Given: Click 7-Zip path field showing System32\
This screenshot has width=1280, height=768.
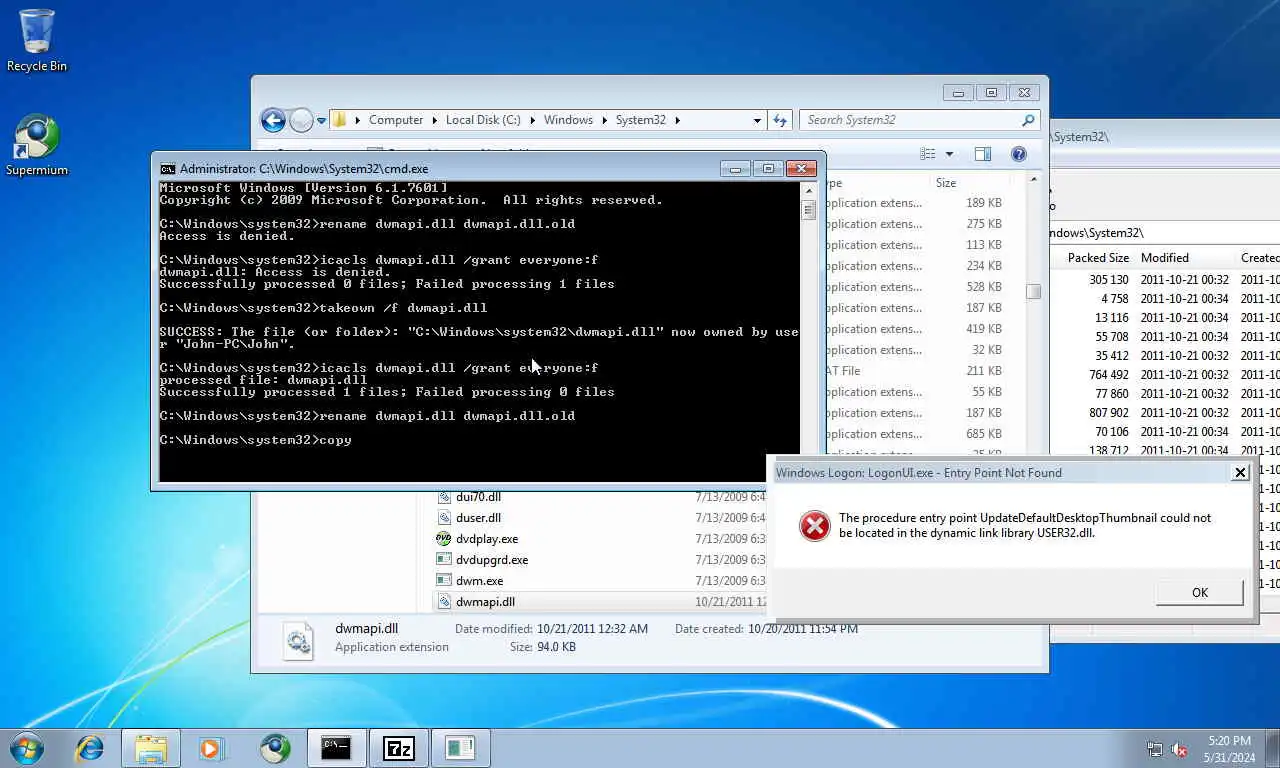Looking at the screenshot, I should [1165, 233].
